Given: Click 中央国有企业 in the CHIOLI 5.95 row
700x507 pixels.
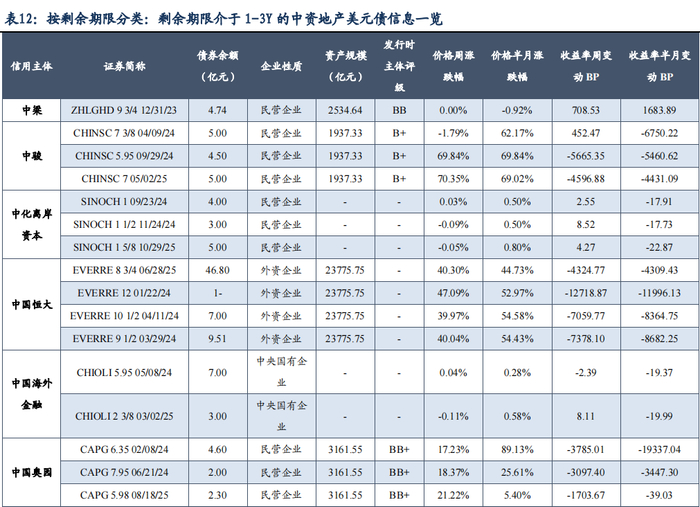Looking at the screenshot, I should point(281,372).
